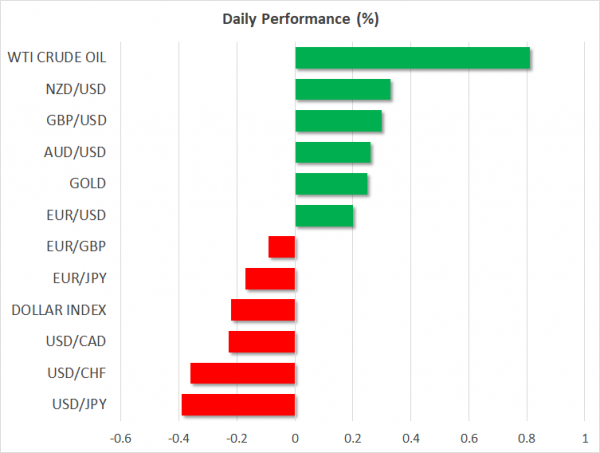Click the 0.8 value on horizontal axis
The image size is (600, 453).
click(527, 437)
